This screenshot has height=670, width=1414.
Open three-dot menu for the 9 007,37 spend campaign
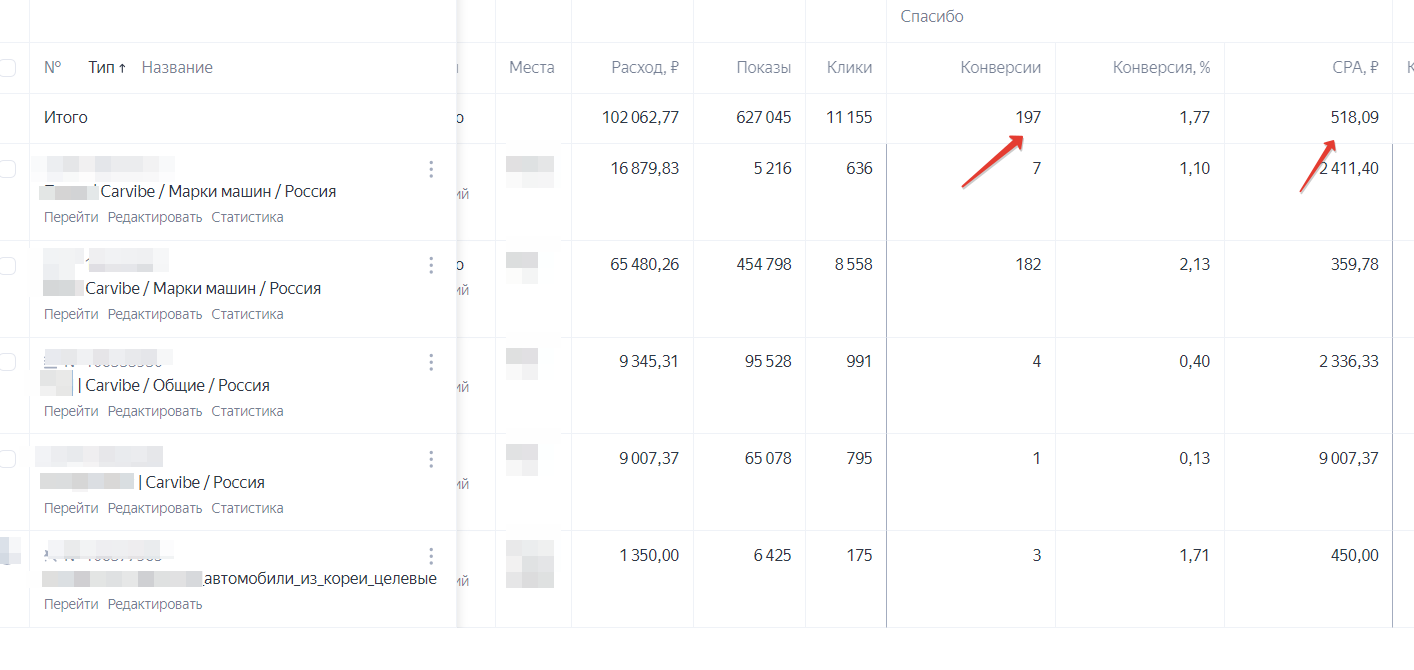pos(431,459)
